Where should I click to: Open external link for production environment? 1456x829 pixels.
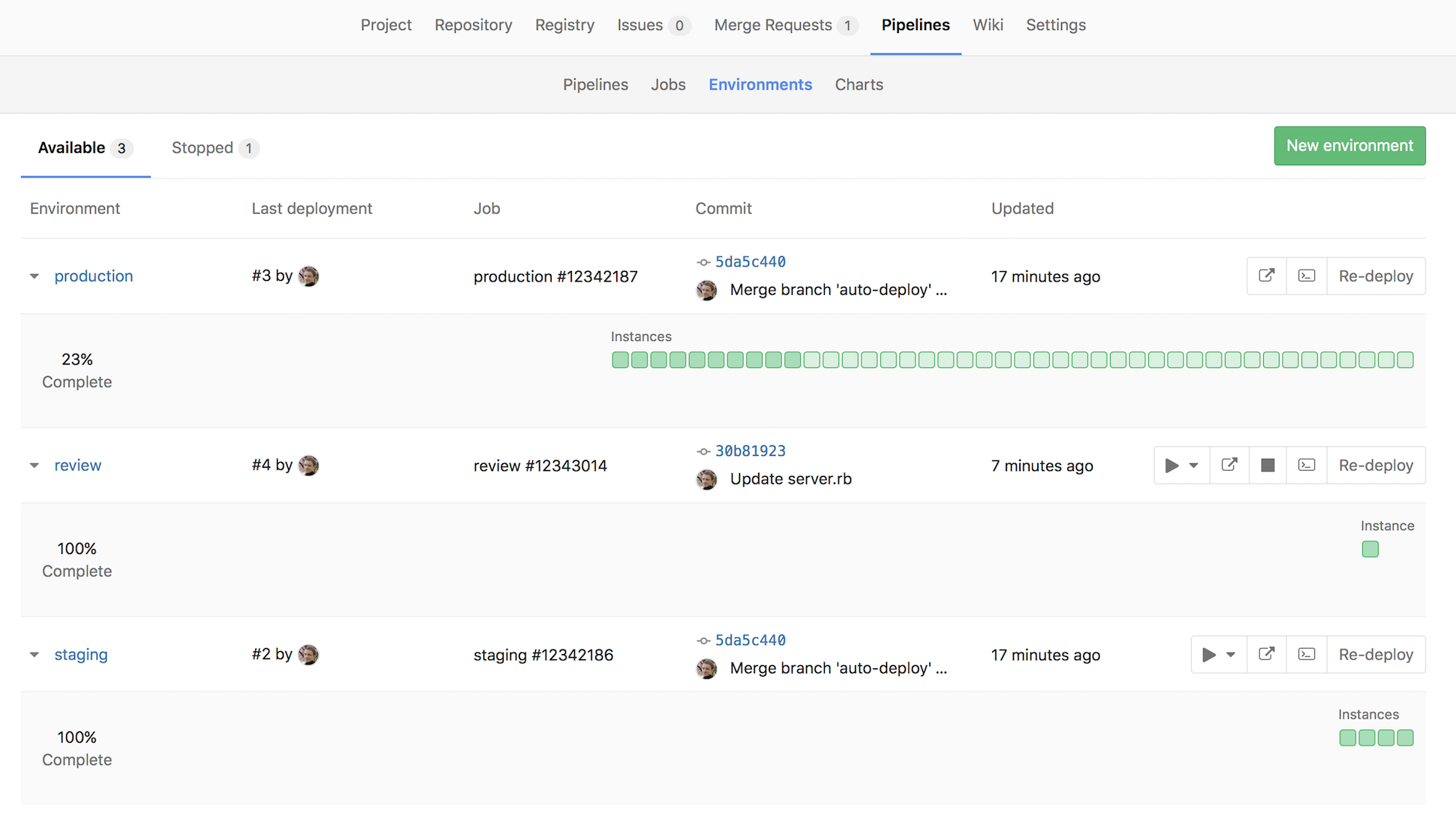coord(1267,276)
